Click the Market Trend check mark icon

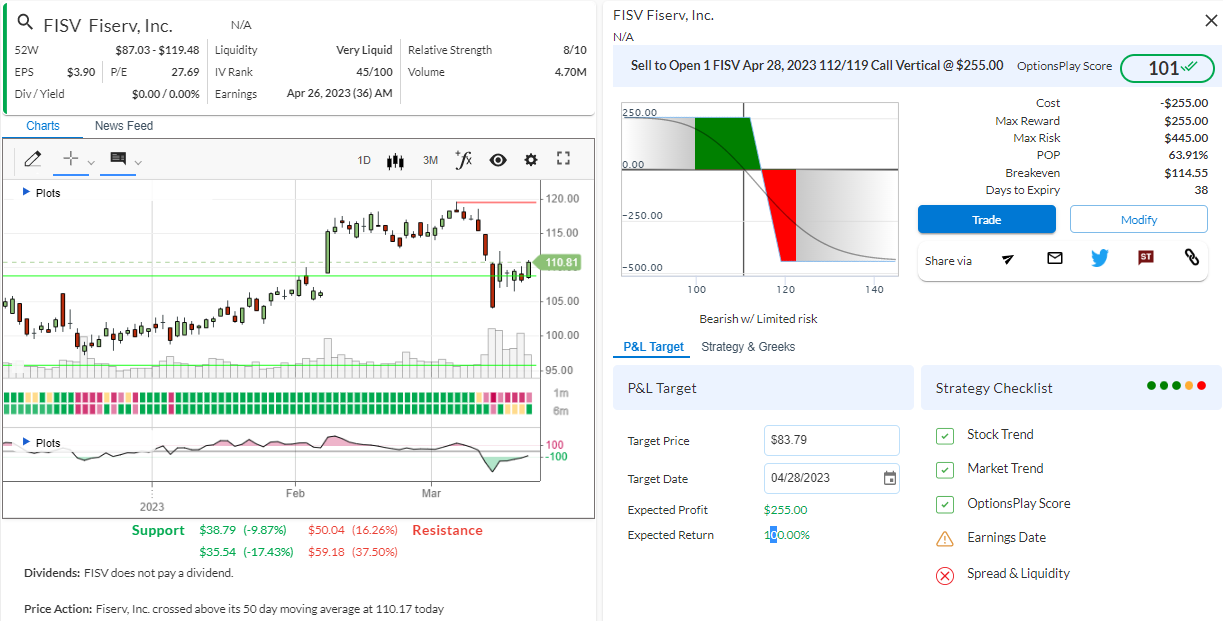(944, 469)
